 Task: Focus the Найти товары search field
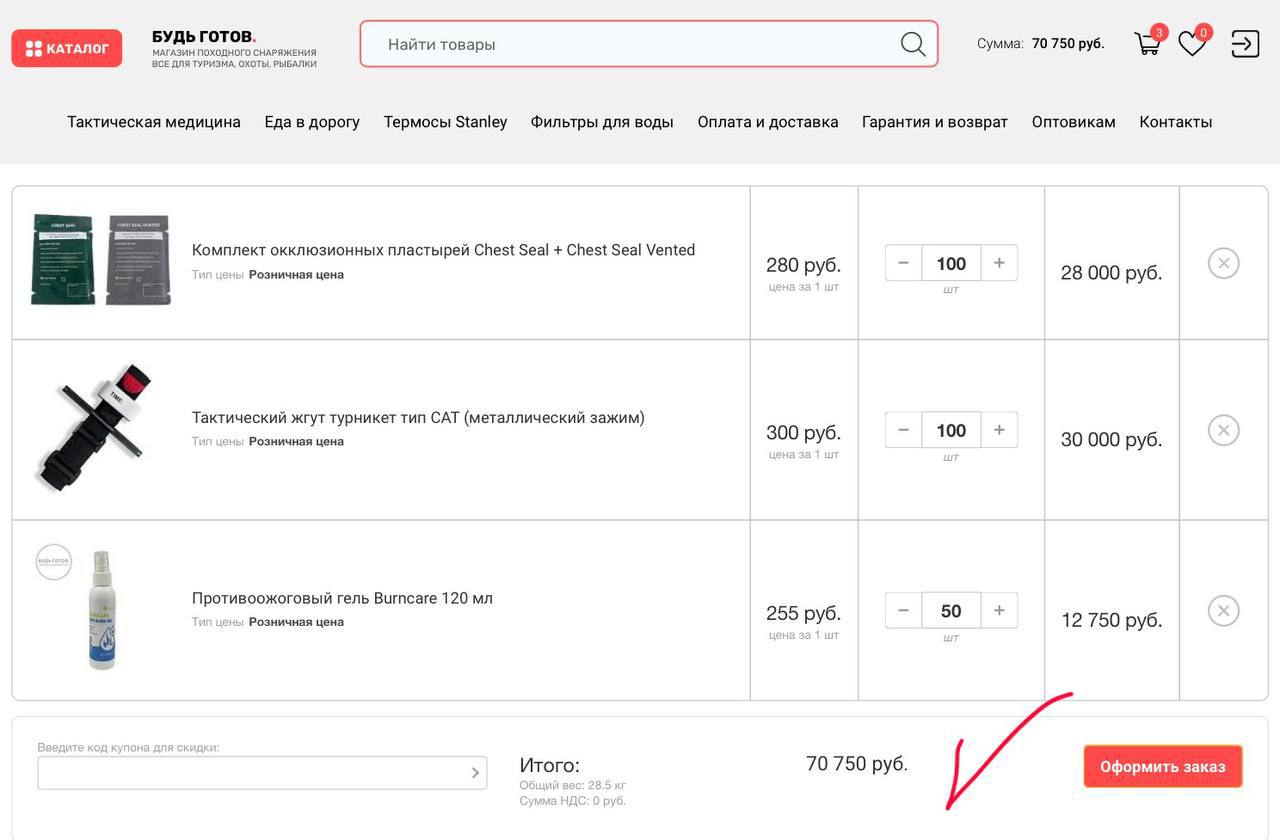point(630,44)
